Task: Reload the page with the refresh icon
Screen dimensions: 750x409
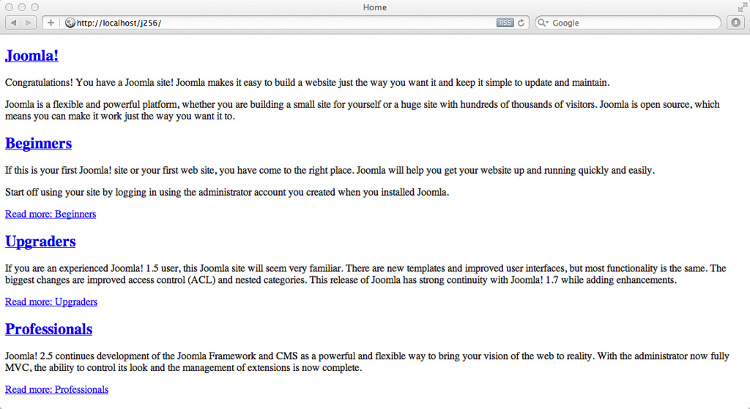Action: [522, 22]
